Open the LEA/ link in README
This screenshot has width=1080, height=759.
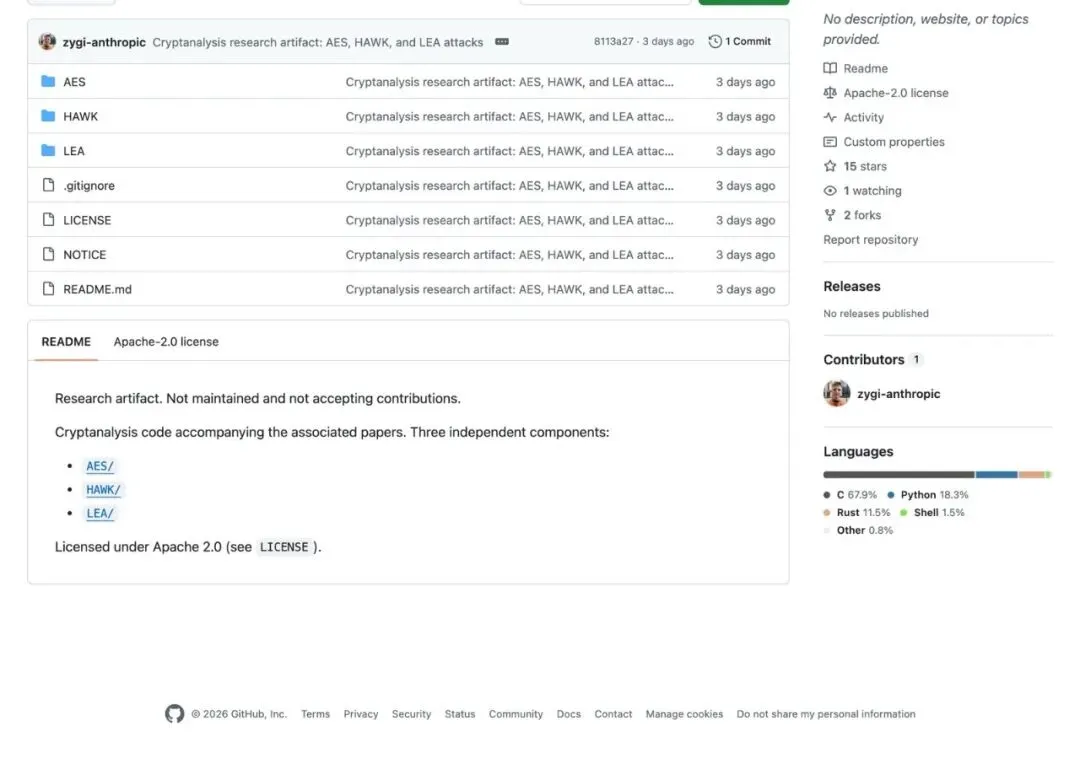100,513
